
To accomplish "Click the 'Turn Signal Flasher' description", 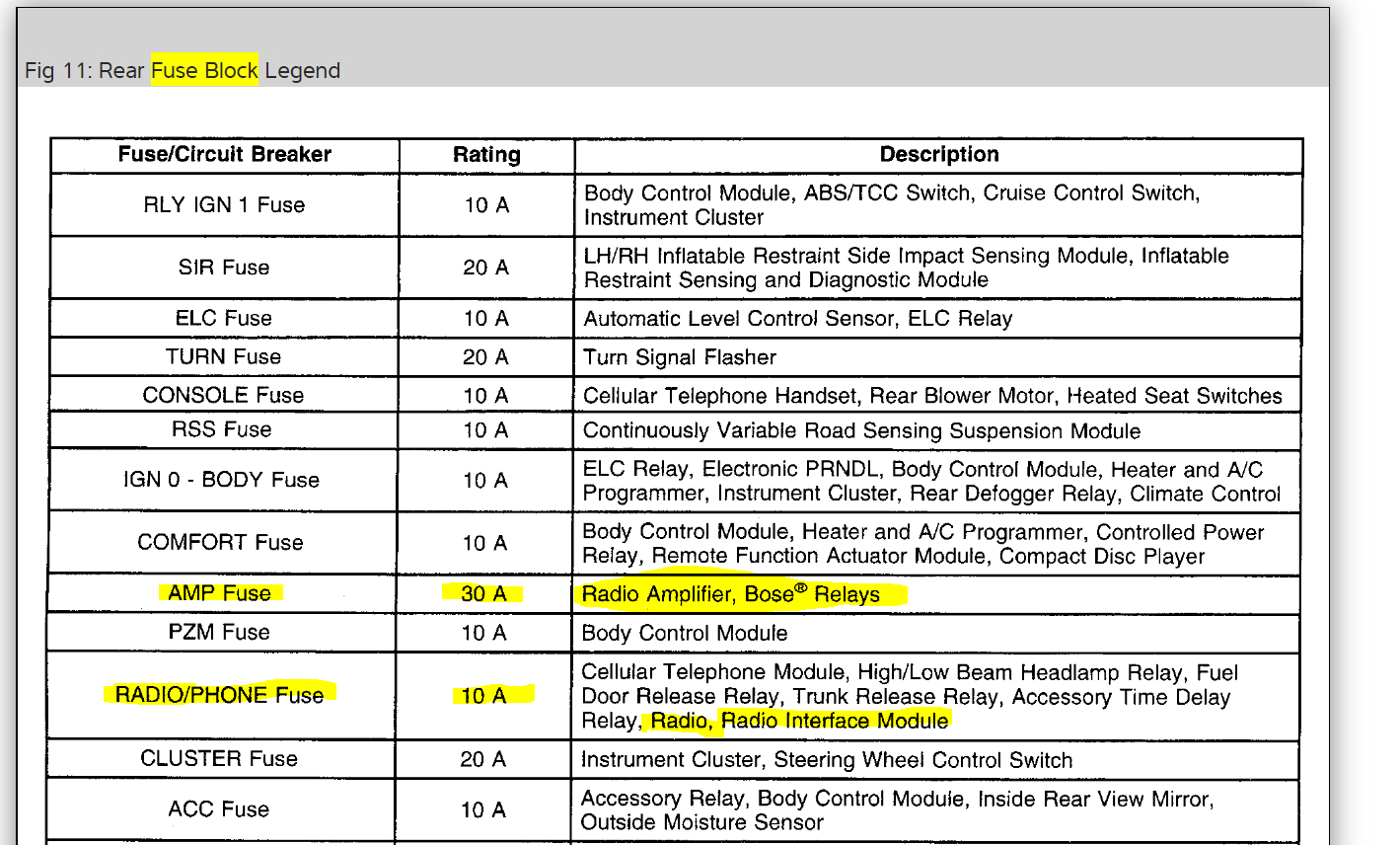I will point(680,356).
